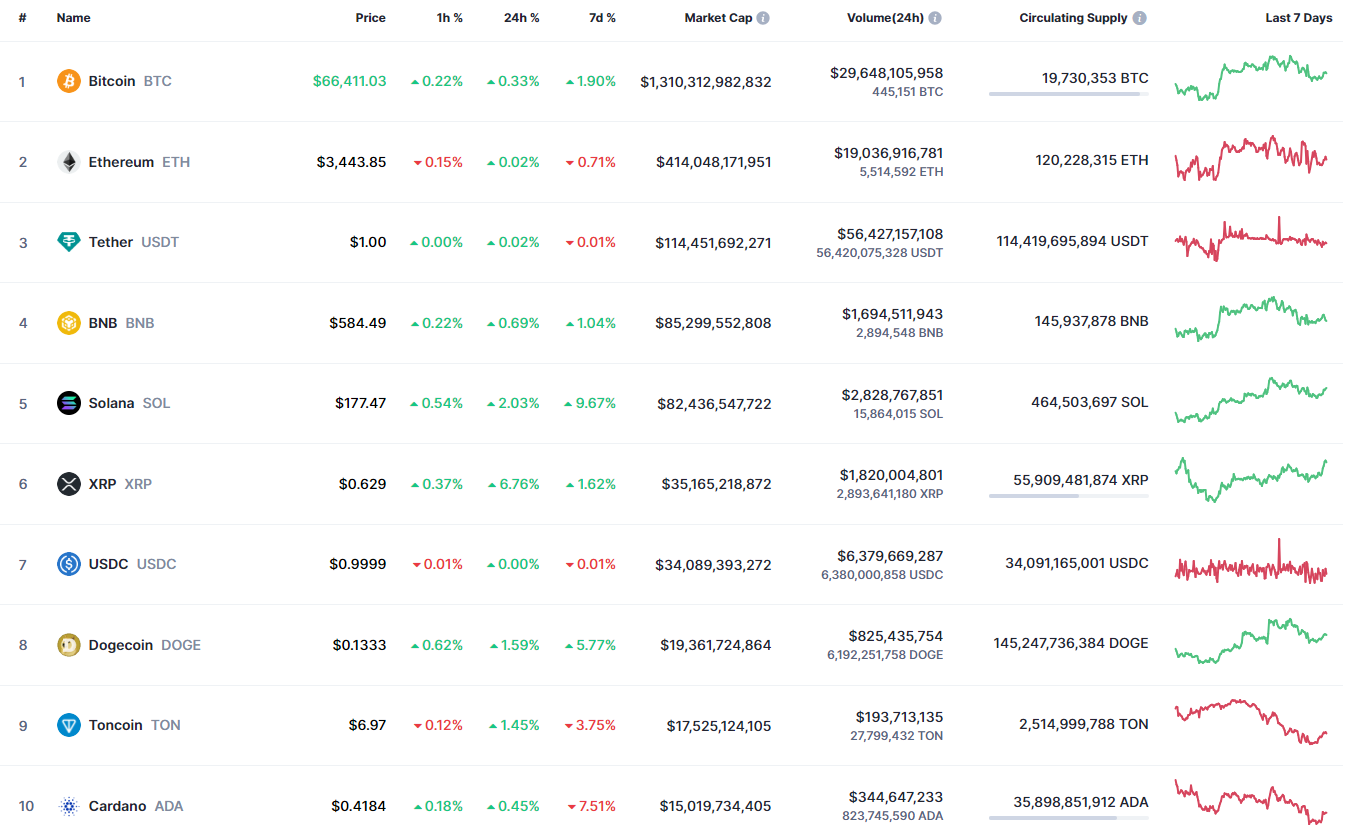Open the USDC coin name link

pos(108,564)
